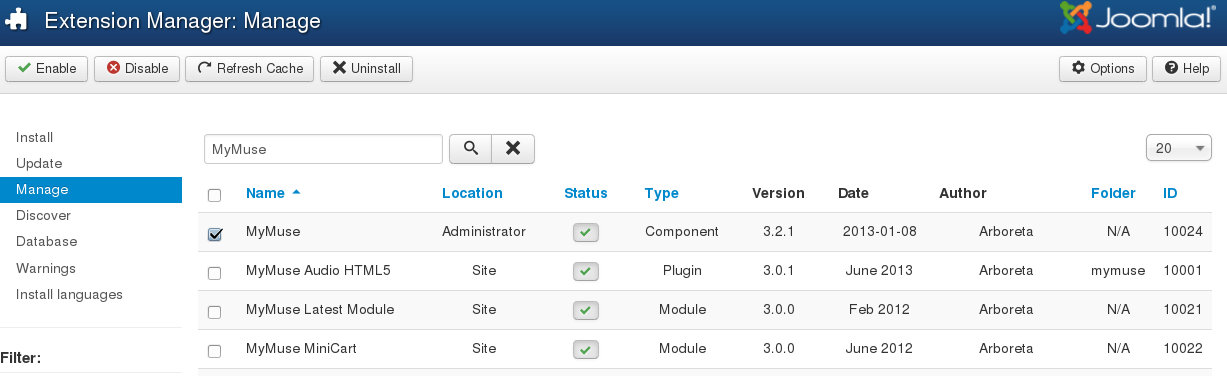Open the Options dialog

pyautogui.click(x=1103, y=69)
